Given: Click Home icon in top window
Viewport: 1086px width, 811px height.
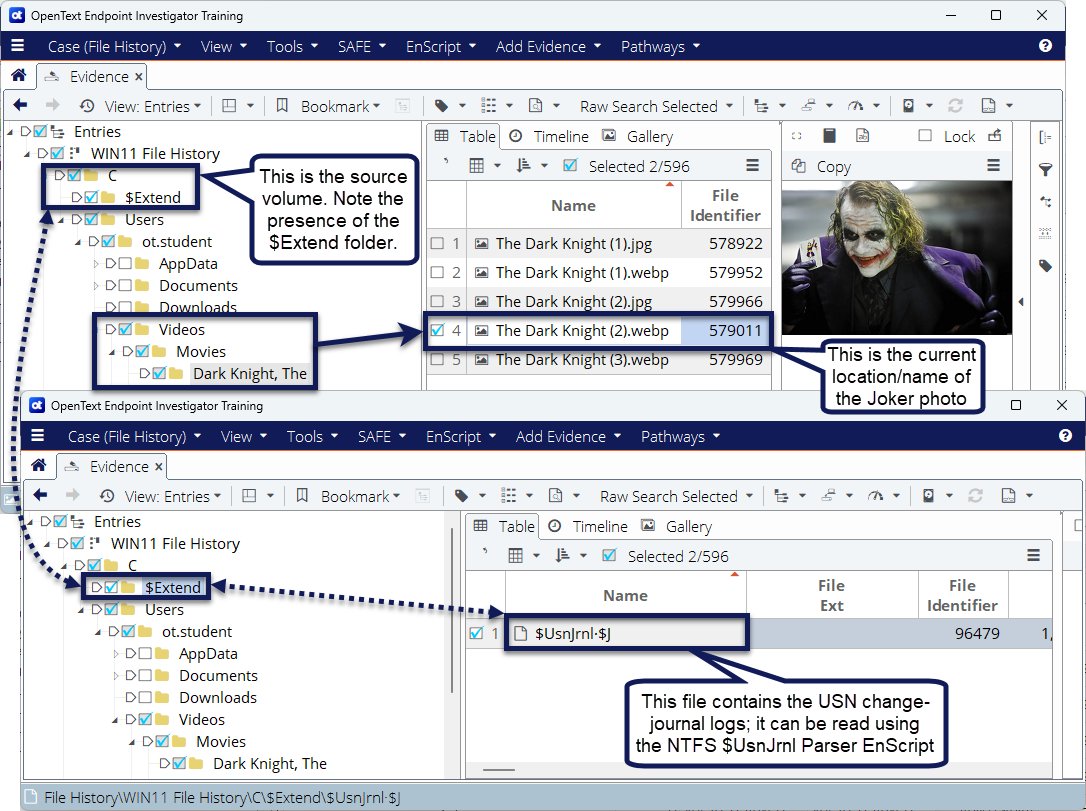Looking at the screenshot, I should pyautogui.click(x=19, y=75).
